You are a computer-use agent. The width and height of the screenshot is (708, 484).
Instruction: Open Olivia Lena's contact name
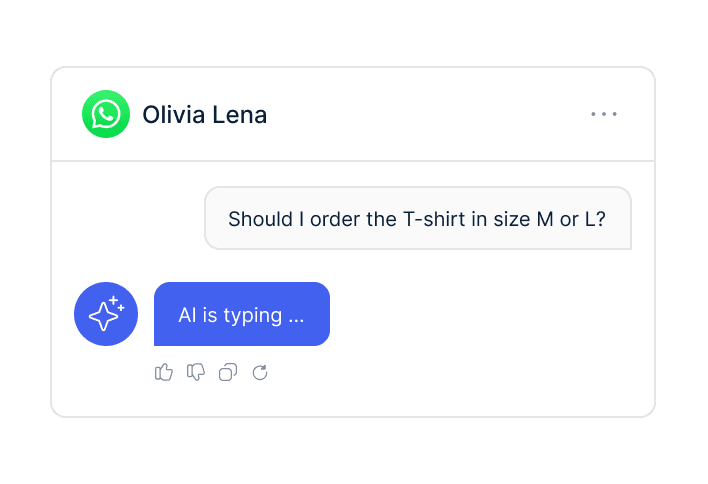[x=204, y=115]
